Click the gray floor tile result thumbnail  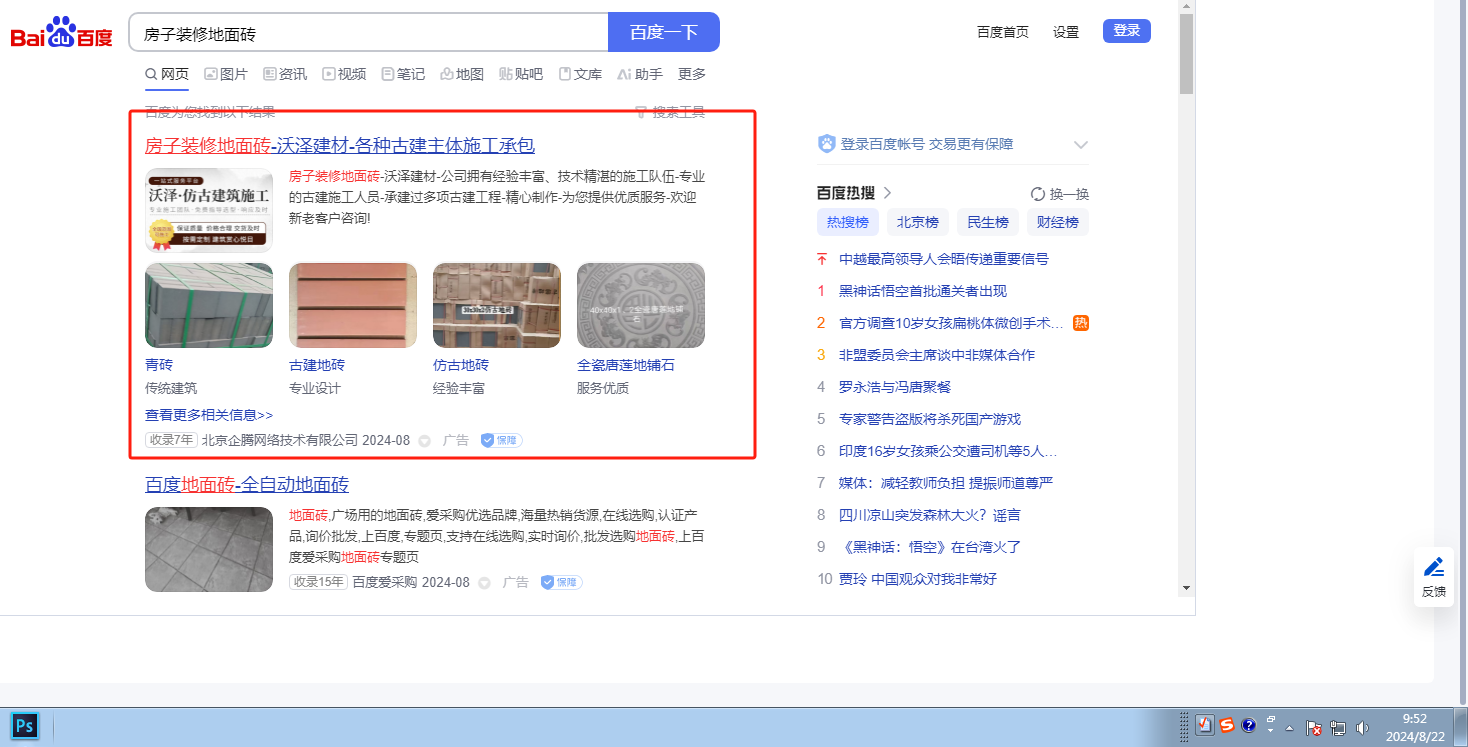click(209, 549)
